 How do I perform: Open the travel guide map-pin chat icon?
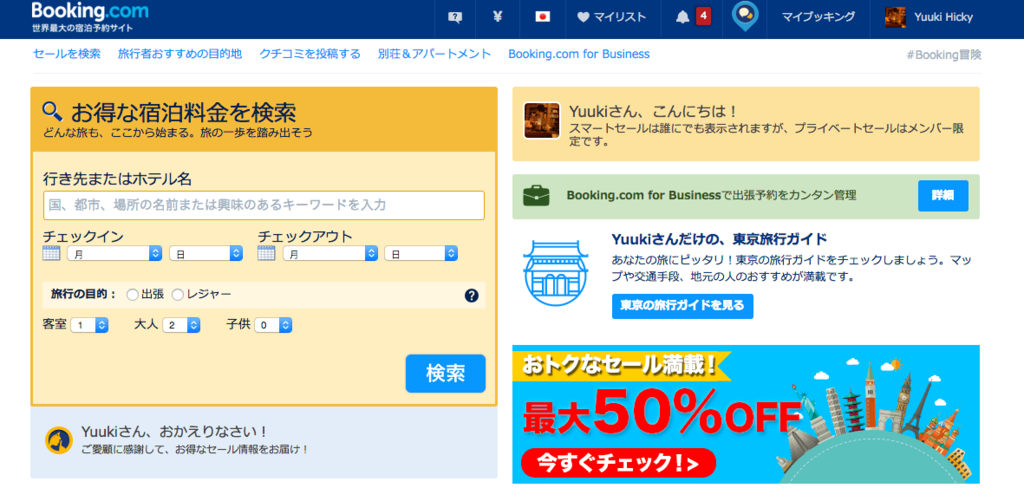pos(744,16)
